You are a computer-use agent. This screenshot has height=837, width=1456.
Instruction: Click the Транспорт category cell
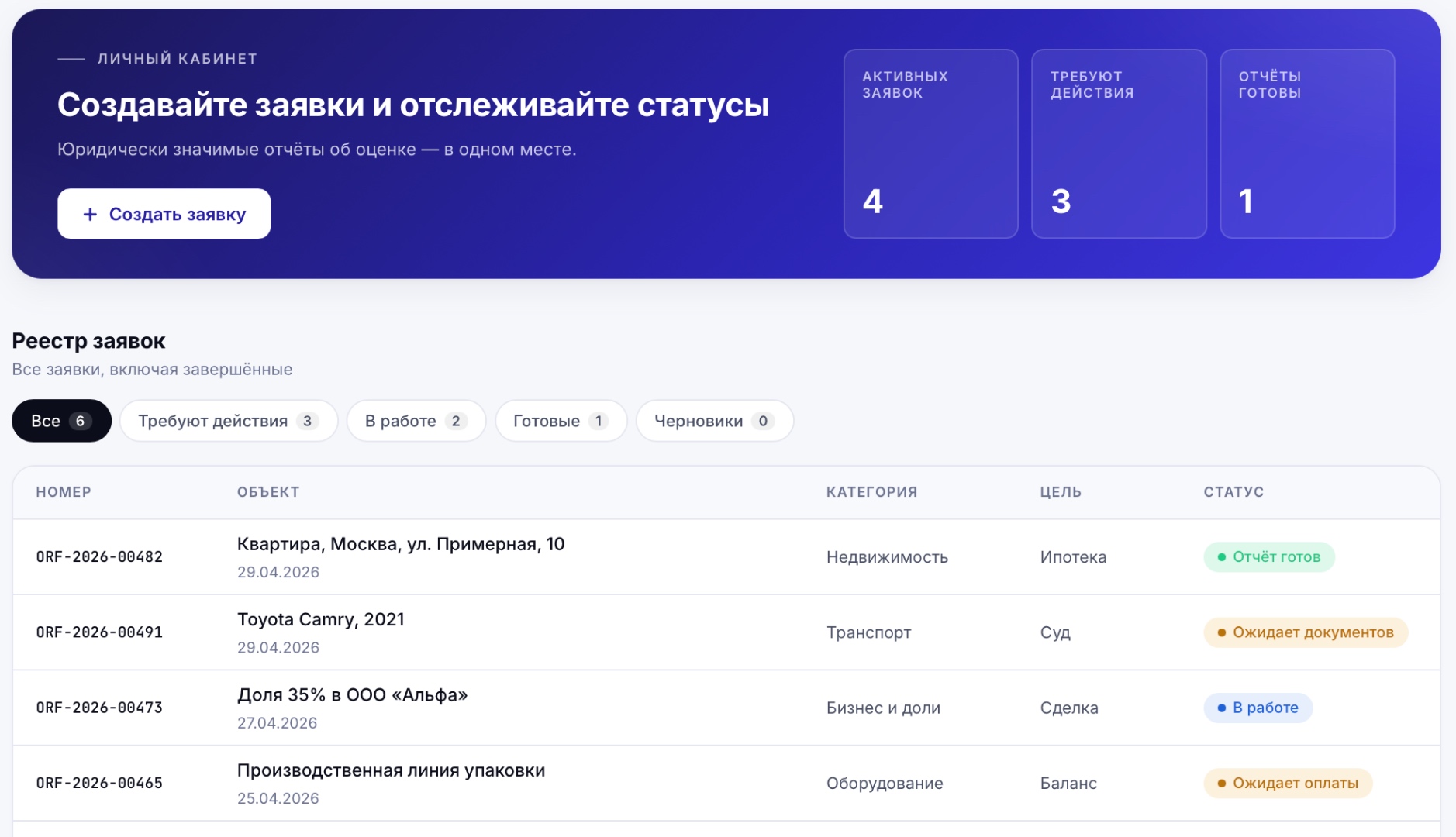(869, 632)
